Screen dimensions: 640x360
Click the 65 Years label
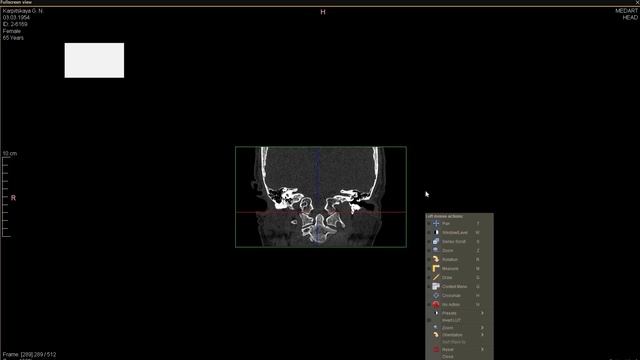click(x=13, y=38)
